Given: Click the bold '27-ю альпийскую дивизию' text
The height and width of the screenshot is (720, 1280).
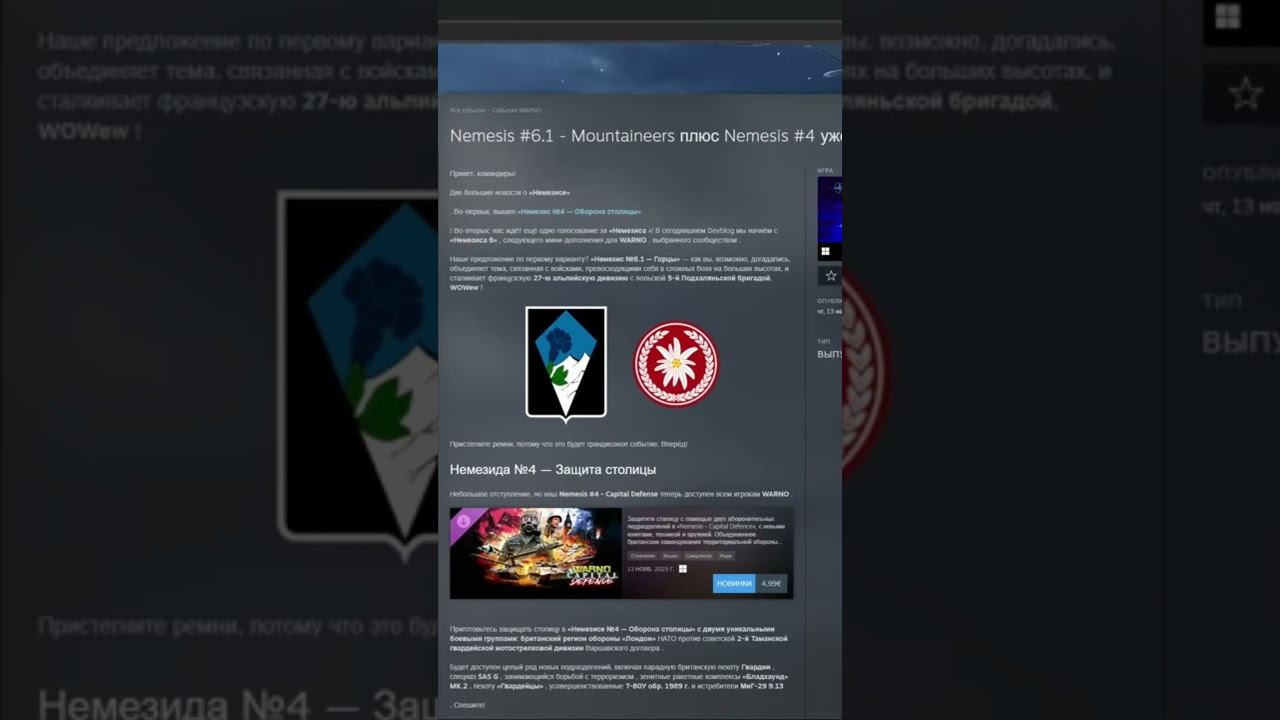Looking at the screenshot, I should [580, 278].
